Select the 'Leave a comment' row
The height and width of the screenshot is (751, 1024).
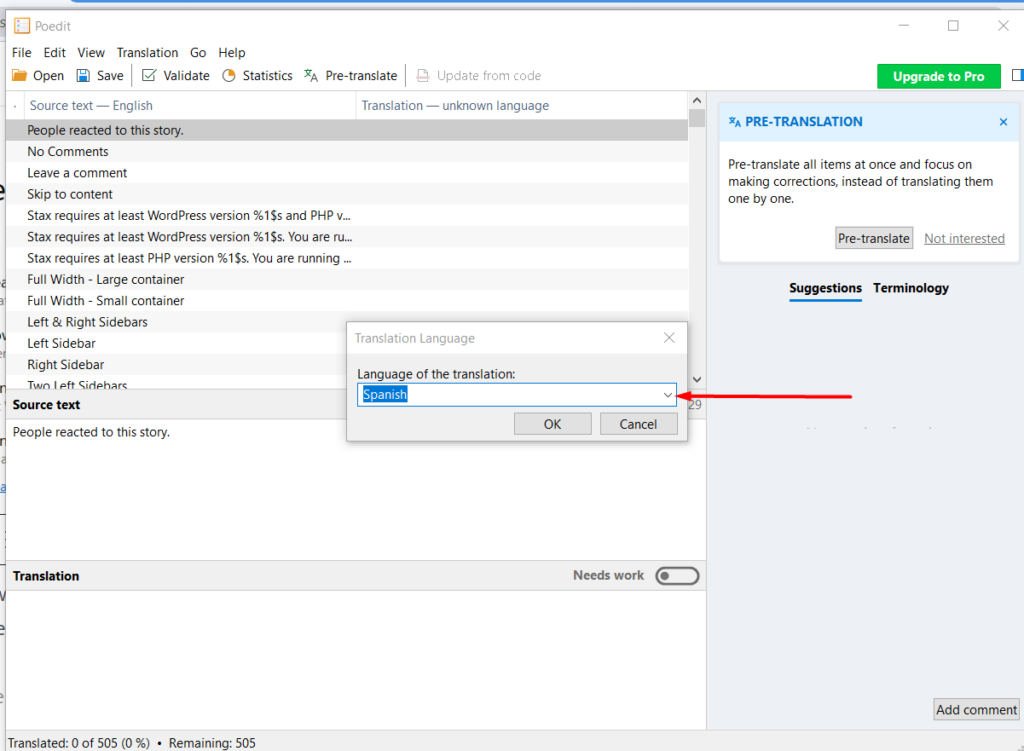point(347,173)
